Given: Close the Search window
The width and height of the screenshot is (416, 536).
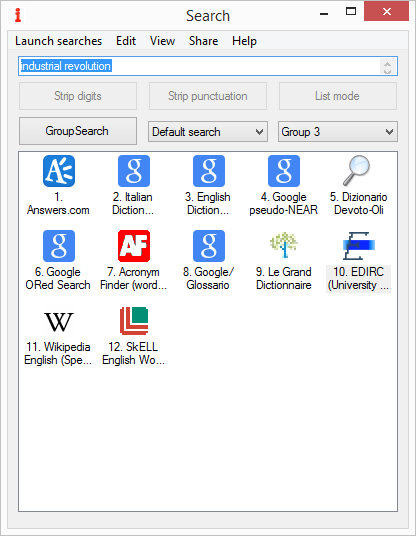Looking at the screenshot, I should pos(387,12).
